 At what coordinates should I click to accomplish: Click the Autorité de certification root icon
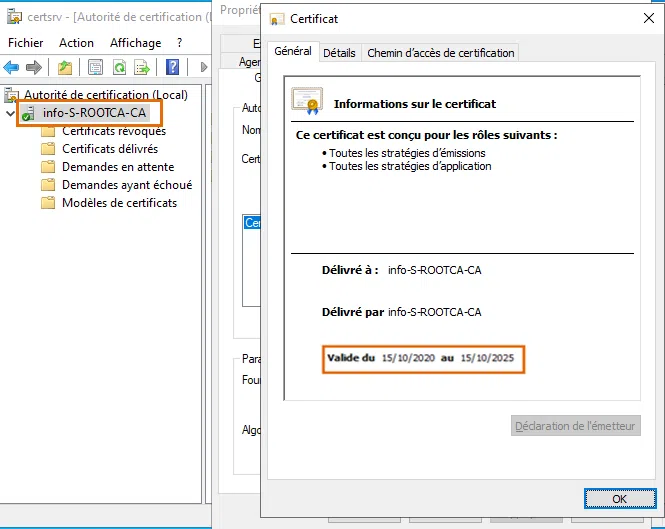11,95
